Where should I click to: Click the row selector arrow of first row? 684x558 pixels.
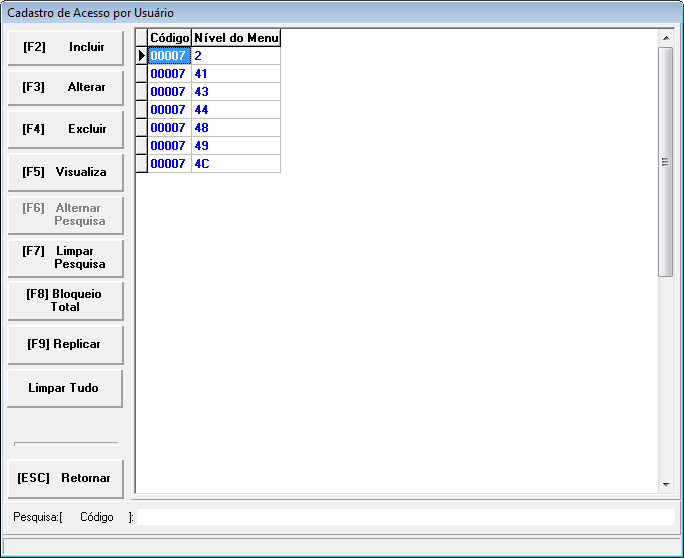pyautogui.click(x=142, y=56)
